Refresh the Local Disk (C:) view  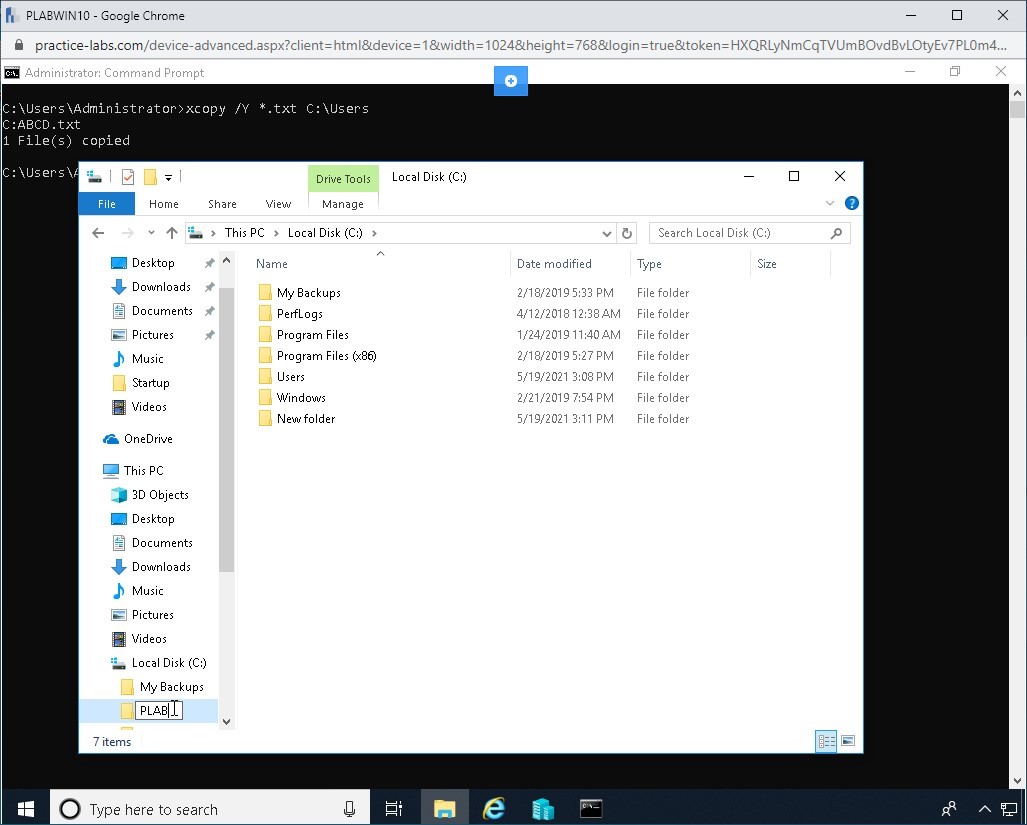point(627,233)
